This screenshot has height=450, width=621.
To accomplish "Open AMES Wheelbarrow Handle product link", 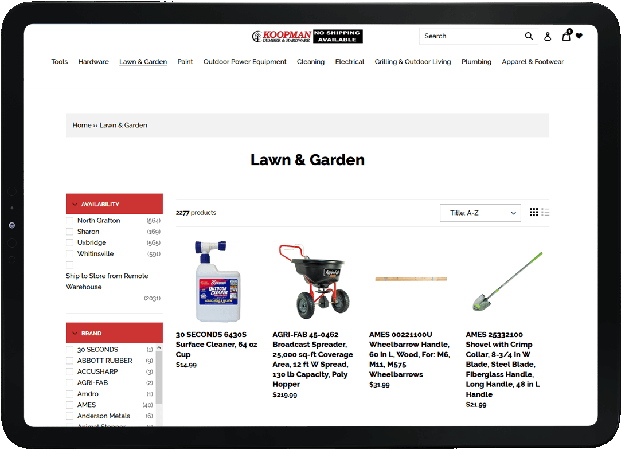I will (x=410, y=354).
